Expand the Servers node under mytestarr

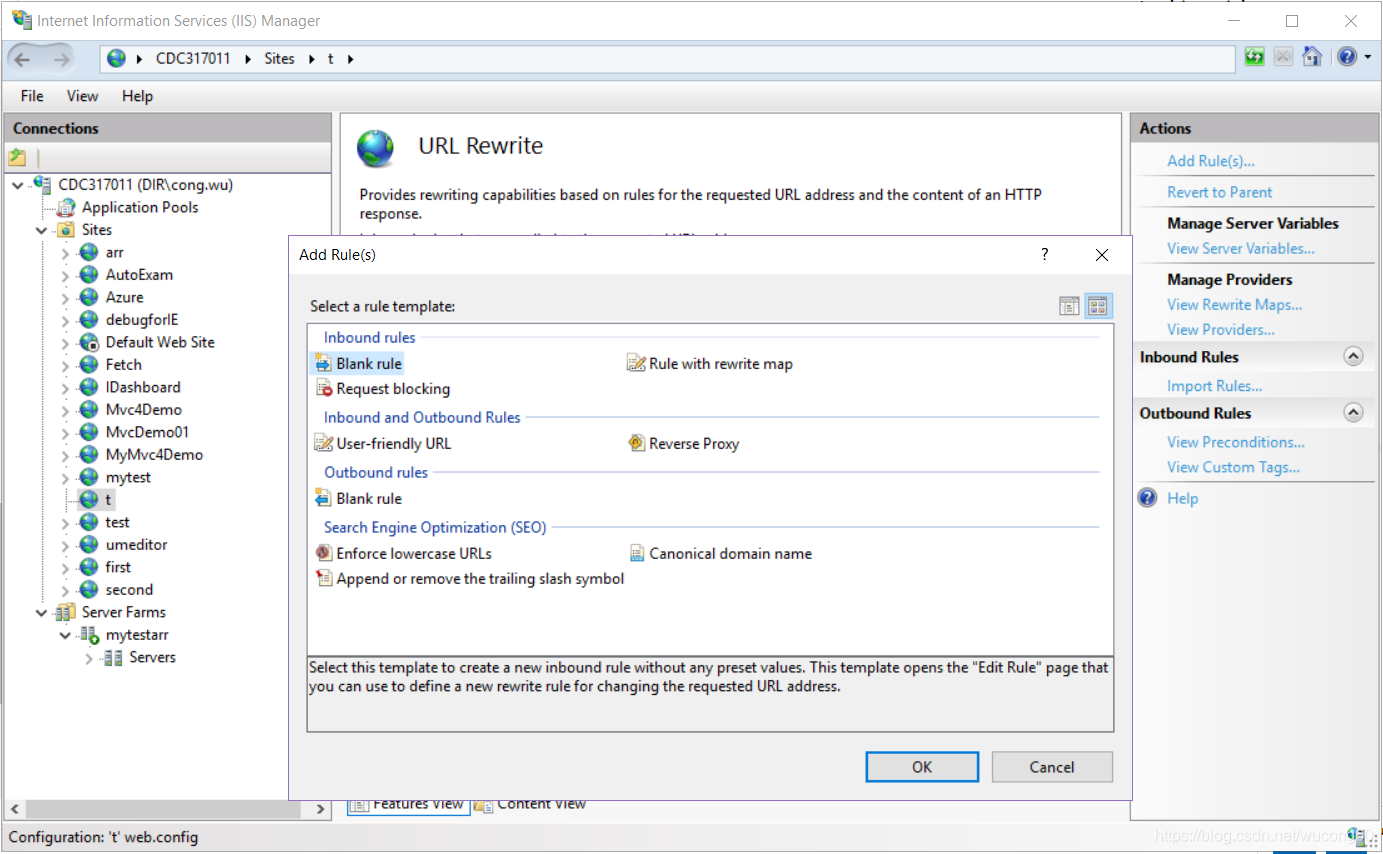89,658
